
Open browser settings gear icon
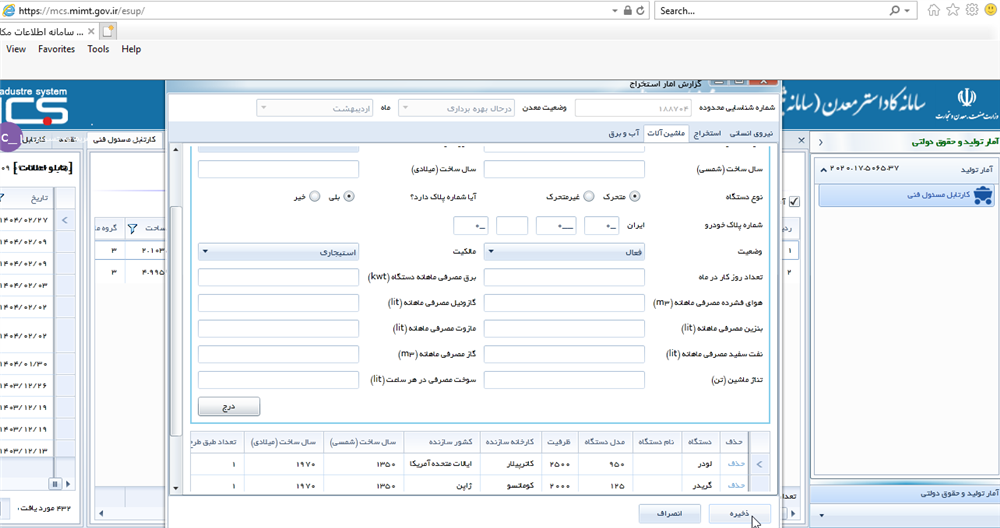pos(971,10)
